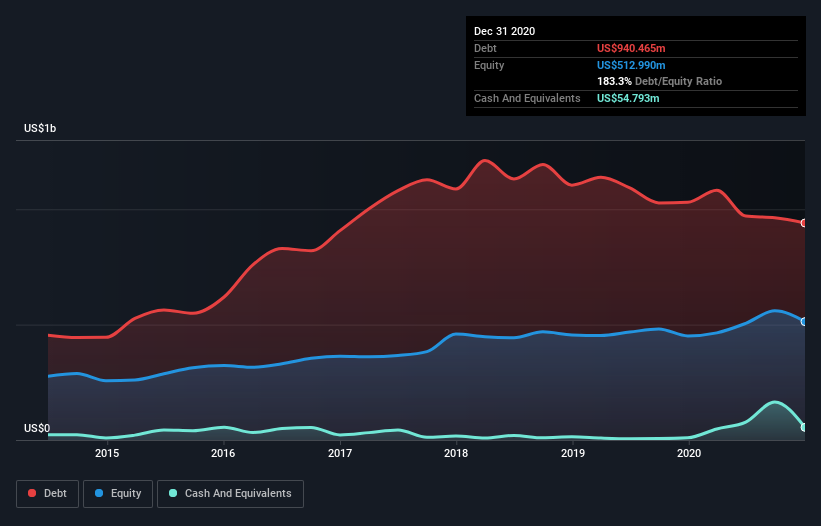Click the US$1b y-axis label

[40, 128]
